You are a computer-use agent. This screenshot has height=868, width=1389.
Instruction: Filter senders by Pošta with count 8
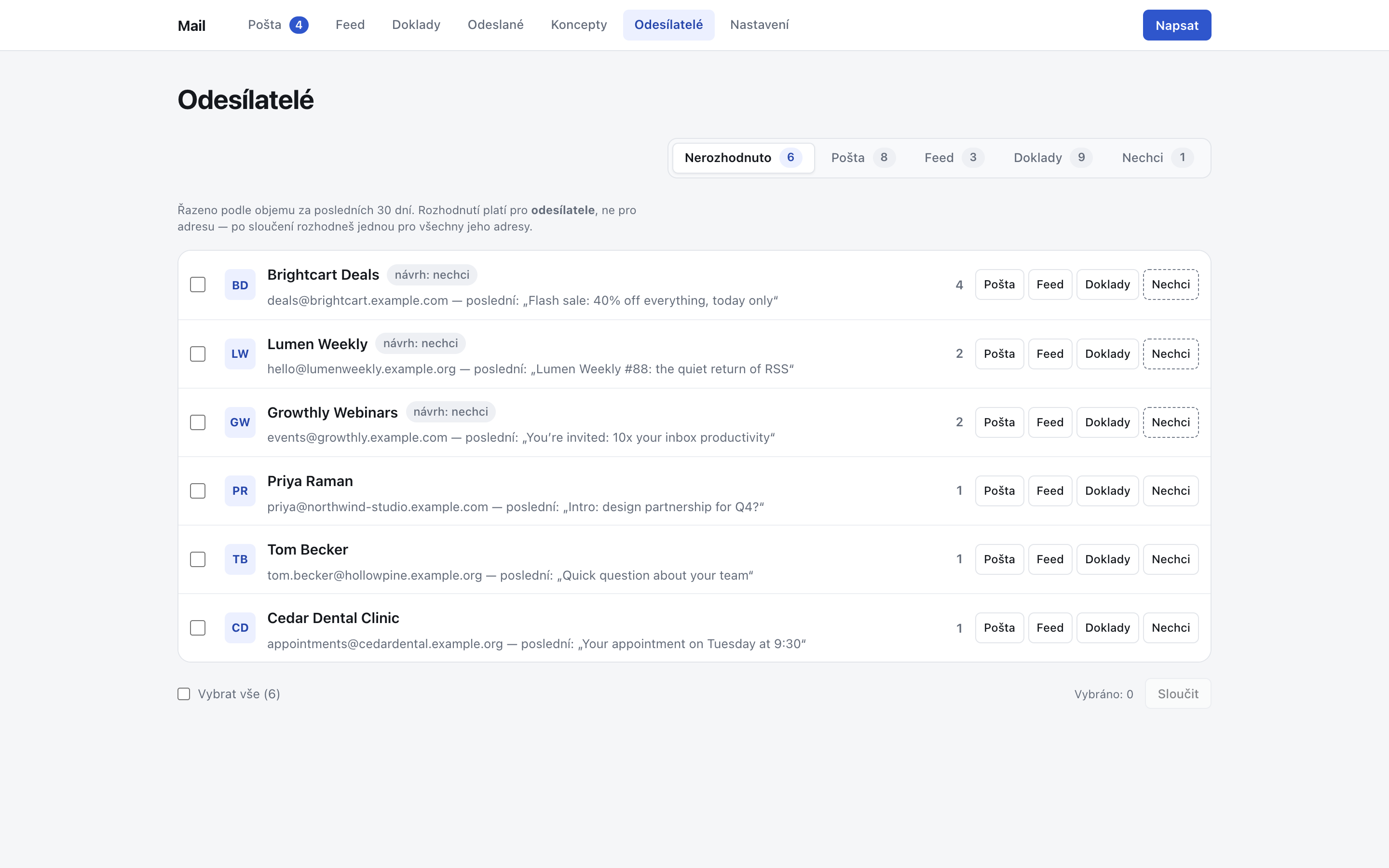tap(863, 158)
